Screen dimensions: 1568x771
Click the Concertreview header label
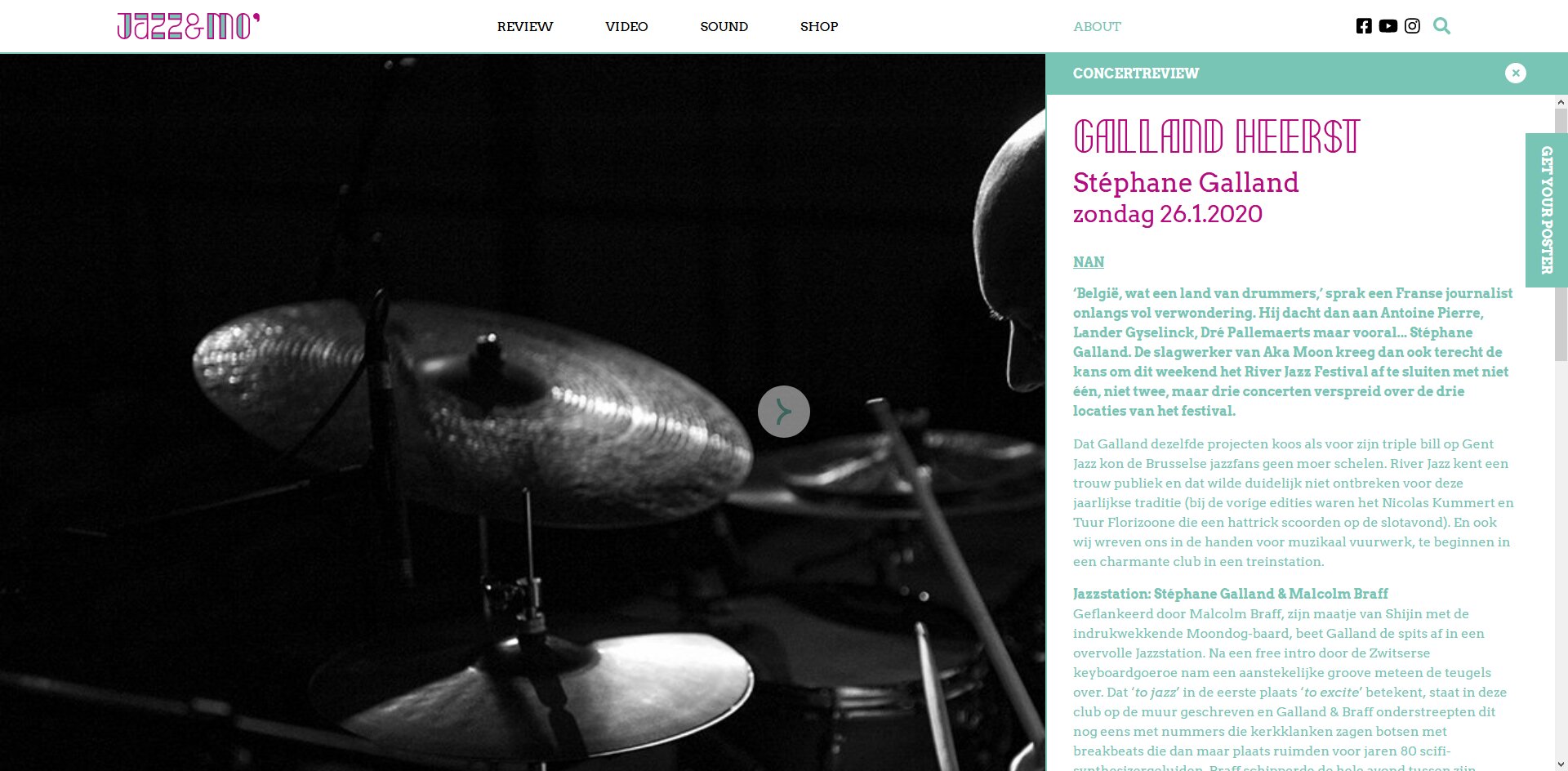[x=1136, y=74]
